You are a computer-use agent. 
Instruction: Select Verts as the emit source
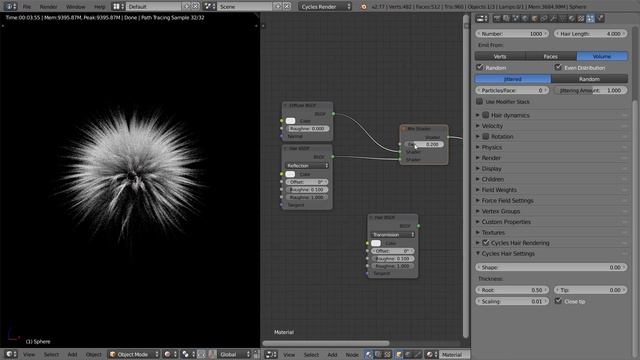500,56
